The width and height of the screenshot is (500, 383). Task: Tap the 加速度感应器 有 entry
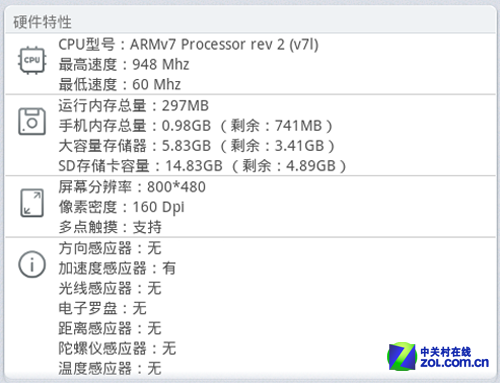point(117,268)
